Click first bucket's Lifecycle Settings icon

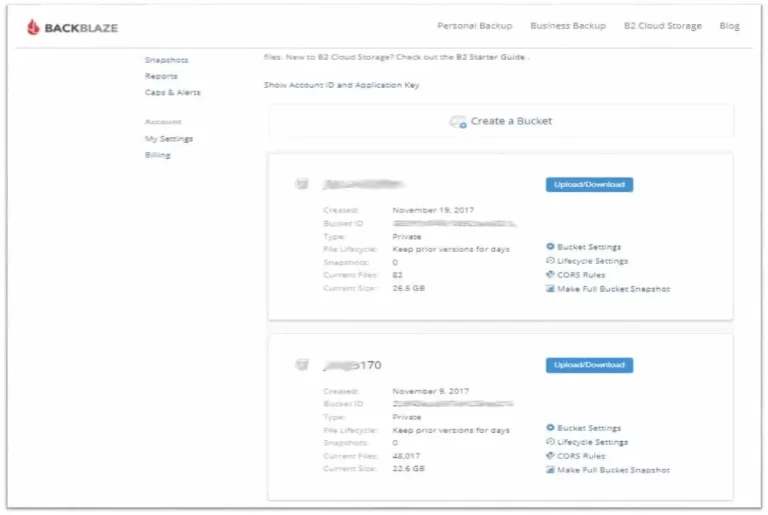[x=550, y=261]
